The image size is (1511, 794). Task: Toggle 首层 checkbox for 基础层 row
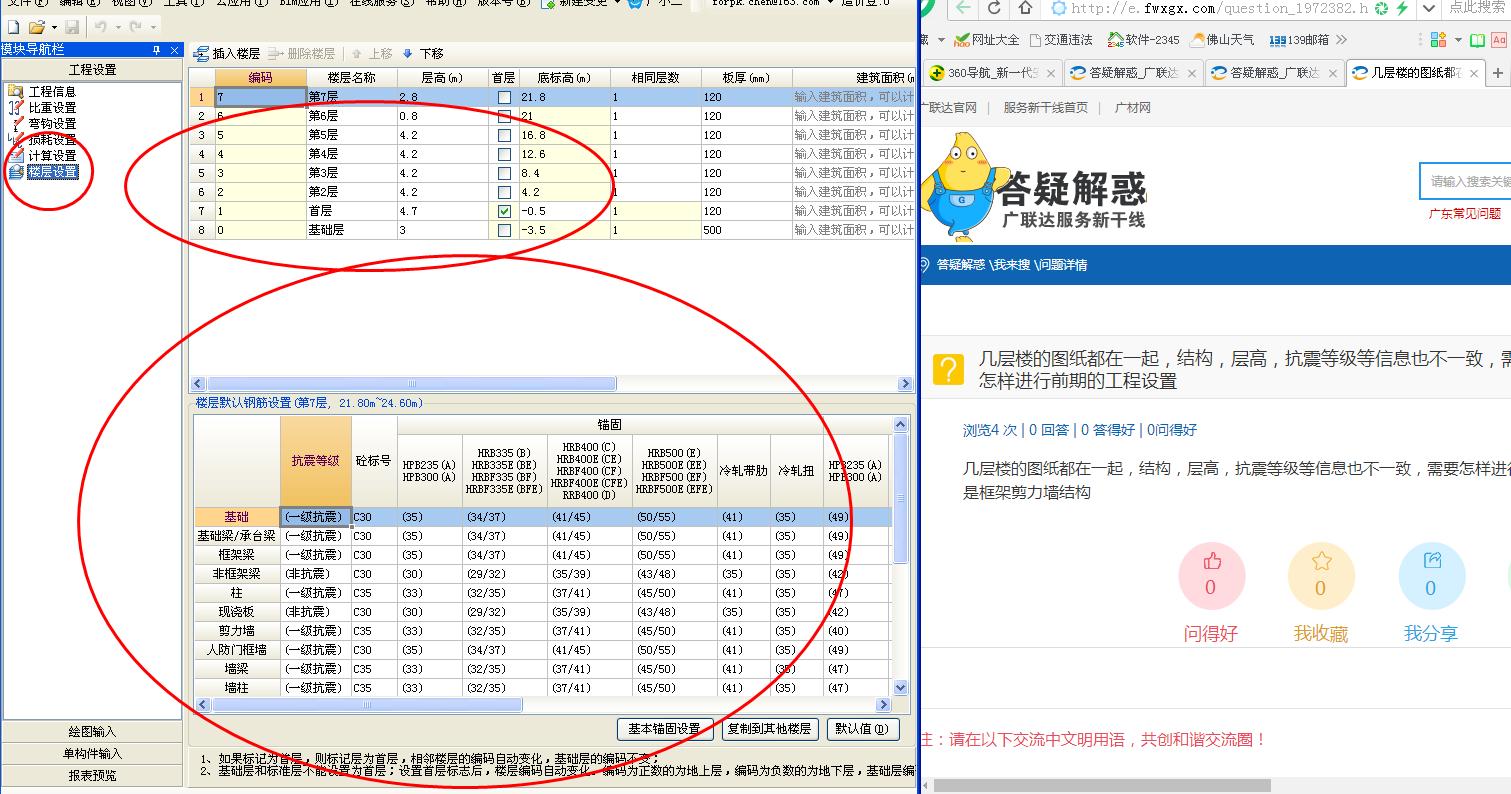(x=504, y=230)
